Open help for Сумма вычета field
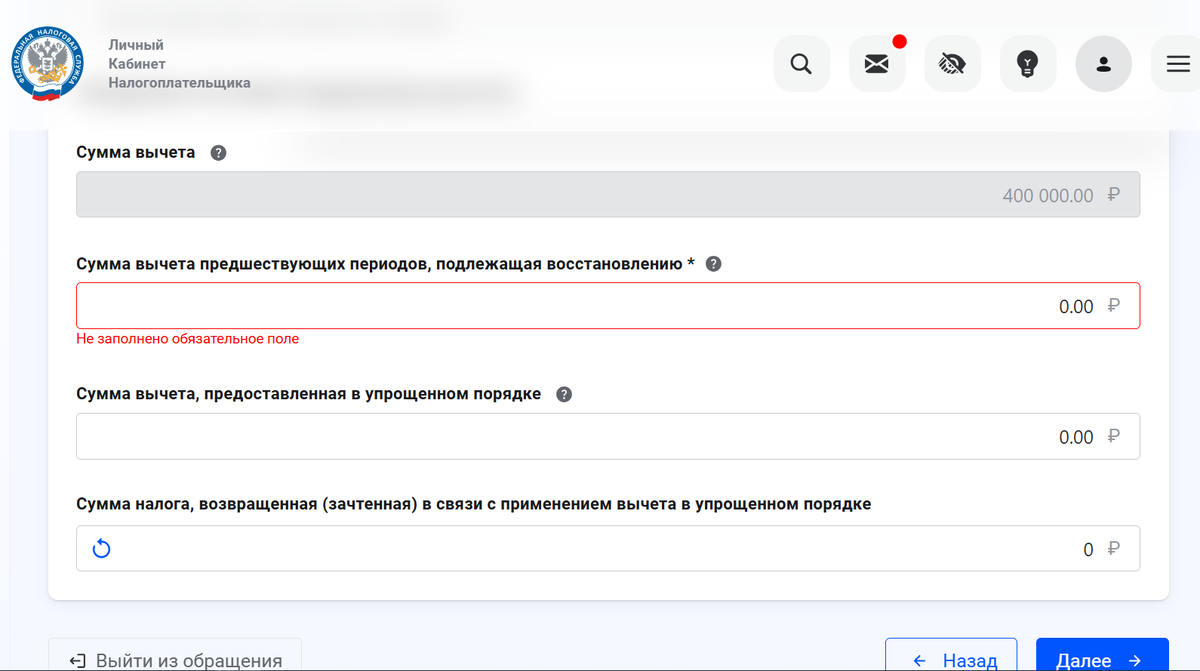Viewport: 1200px width, 671px height. 218,152
